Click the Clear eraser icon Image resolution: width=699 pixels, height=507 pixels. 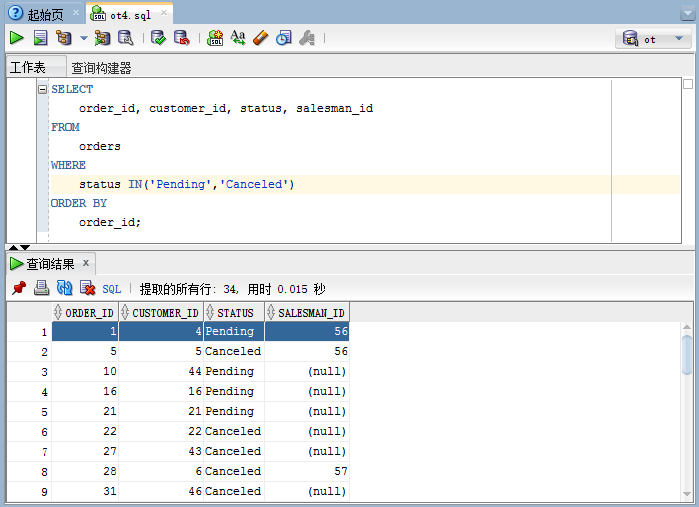[260, 38]
